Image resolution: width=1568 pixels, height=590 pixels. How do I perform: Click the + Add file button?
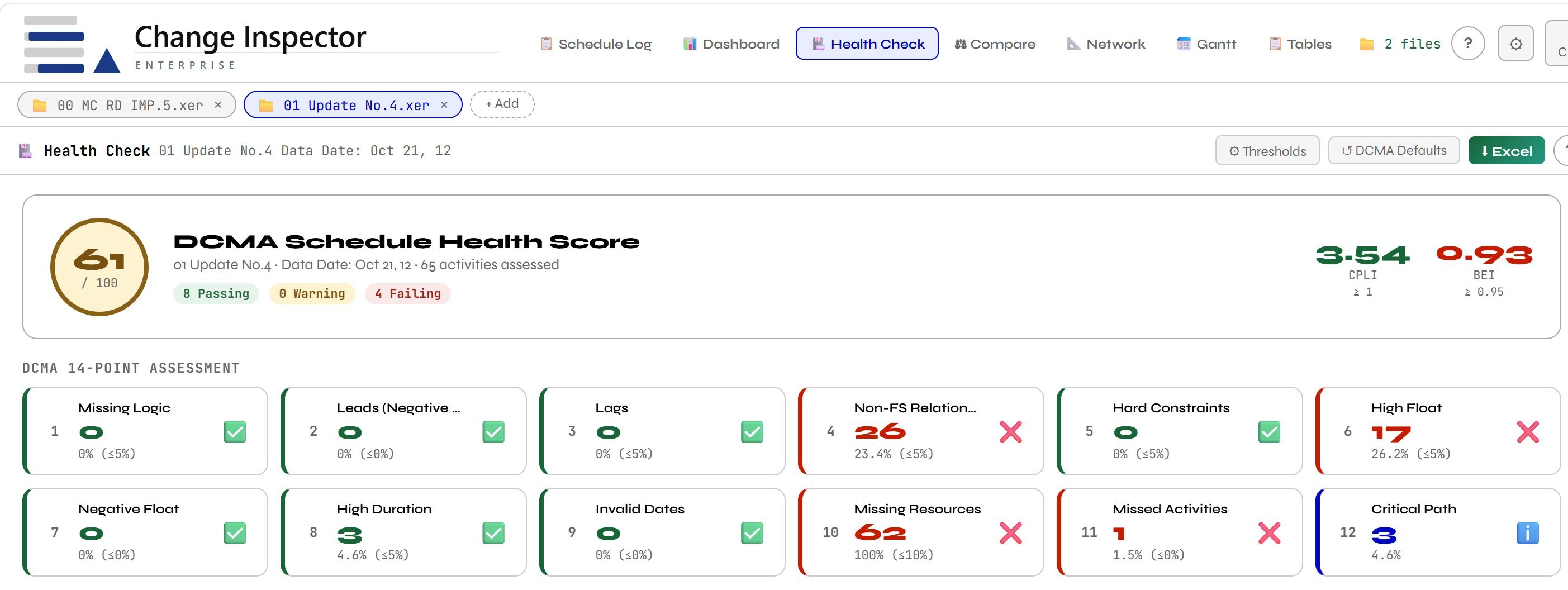pos(502,104)
